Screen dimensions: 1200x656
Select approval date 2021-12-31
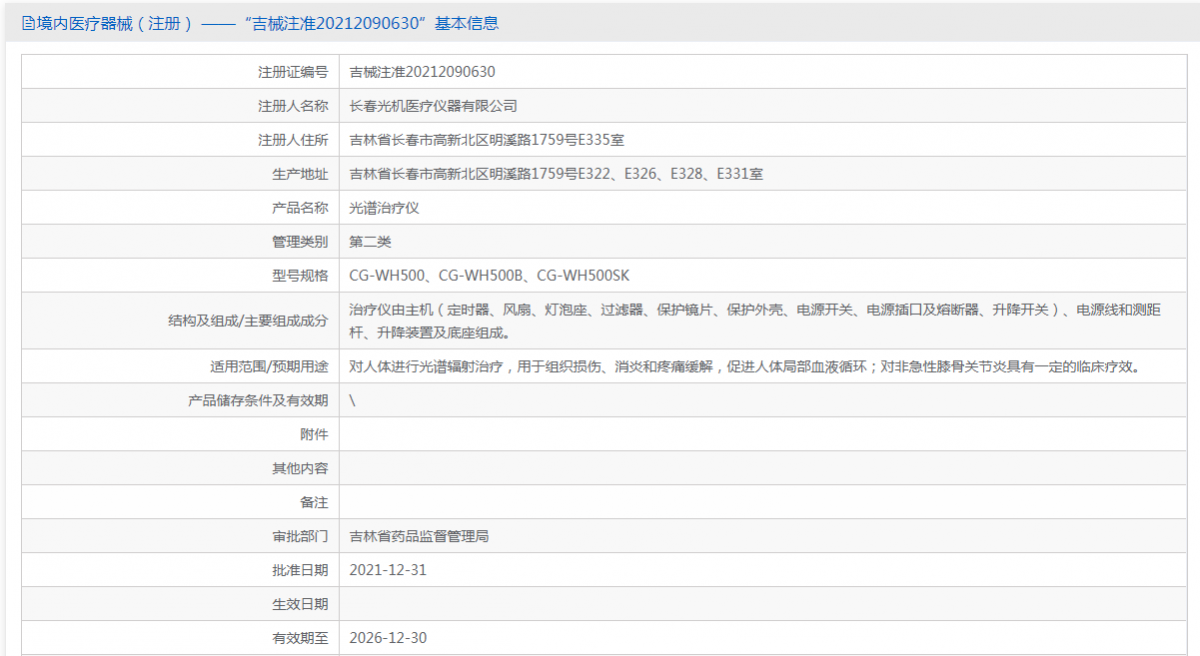click(x=388, y=570)
